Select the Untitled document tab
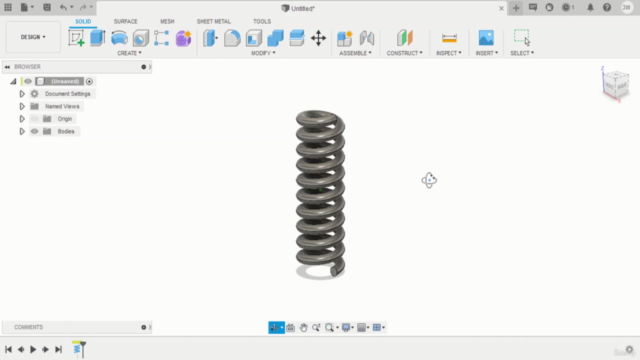This screenshot has width=640, height=360. (x=298, y=8)
